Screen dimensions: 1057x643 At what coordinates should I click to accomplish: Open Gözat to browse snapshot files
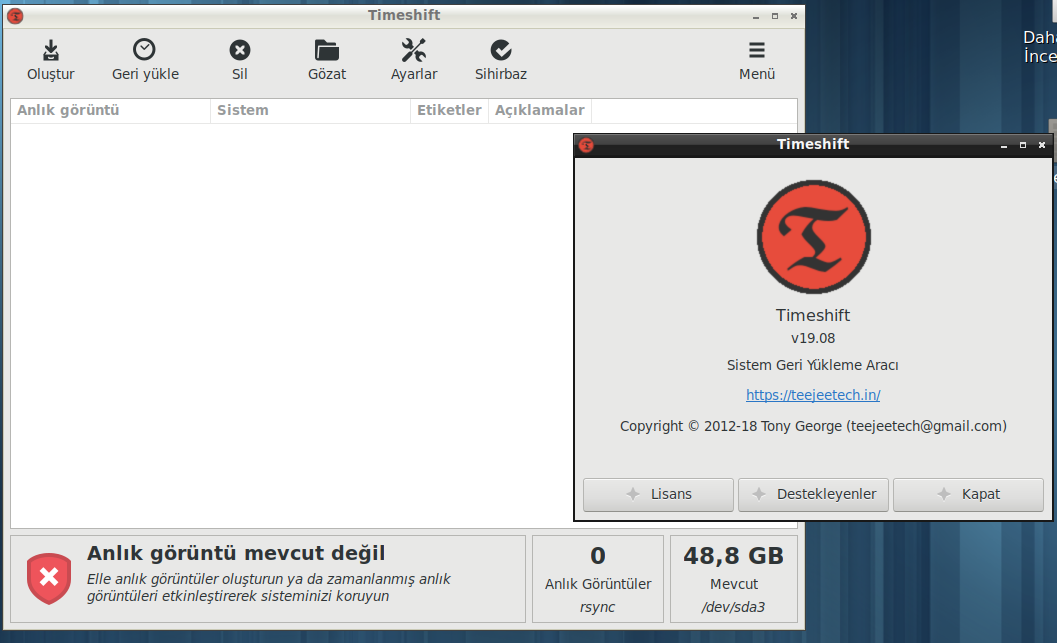tap(327, 59)
